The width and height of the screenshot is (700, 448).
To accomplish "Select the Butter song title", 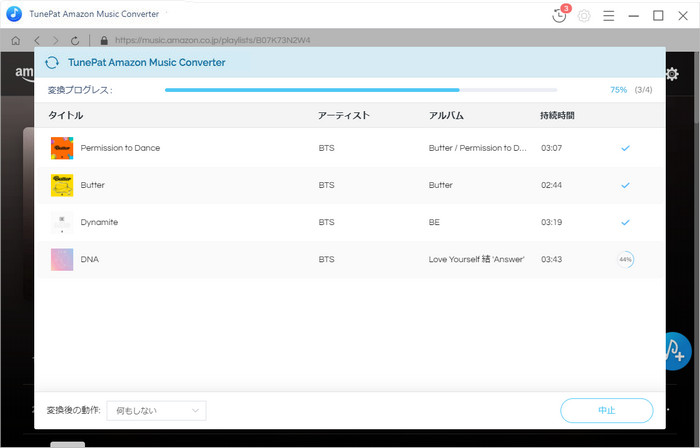I will (92, 185).
